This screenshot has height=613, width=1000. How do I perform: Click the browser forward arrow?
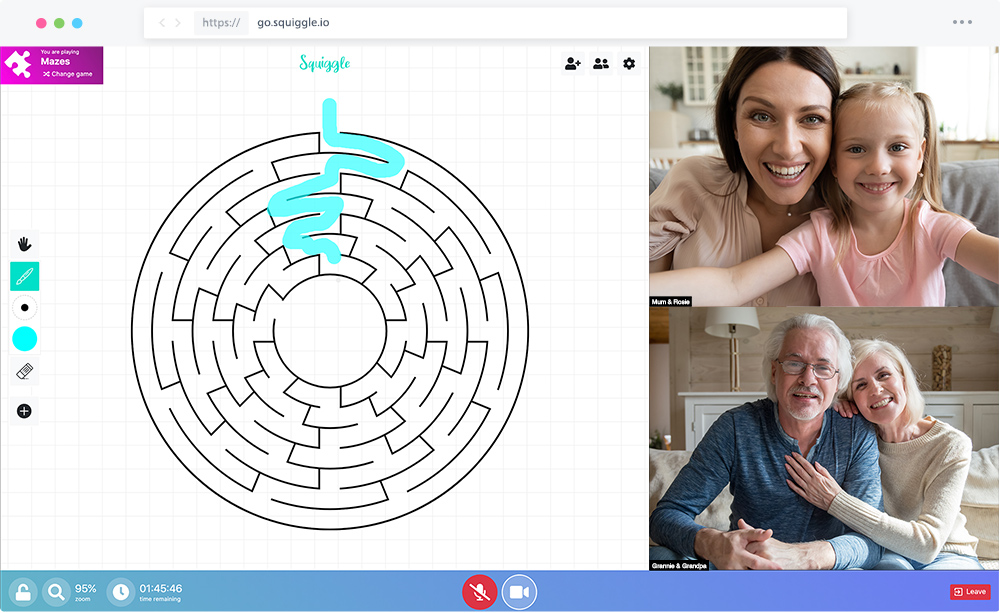178,23
